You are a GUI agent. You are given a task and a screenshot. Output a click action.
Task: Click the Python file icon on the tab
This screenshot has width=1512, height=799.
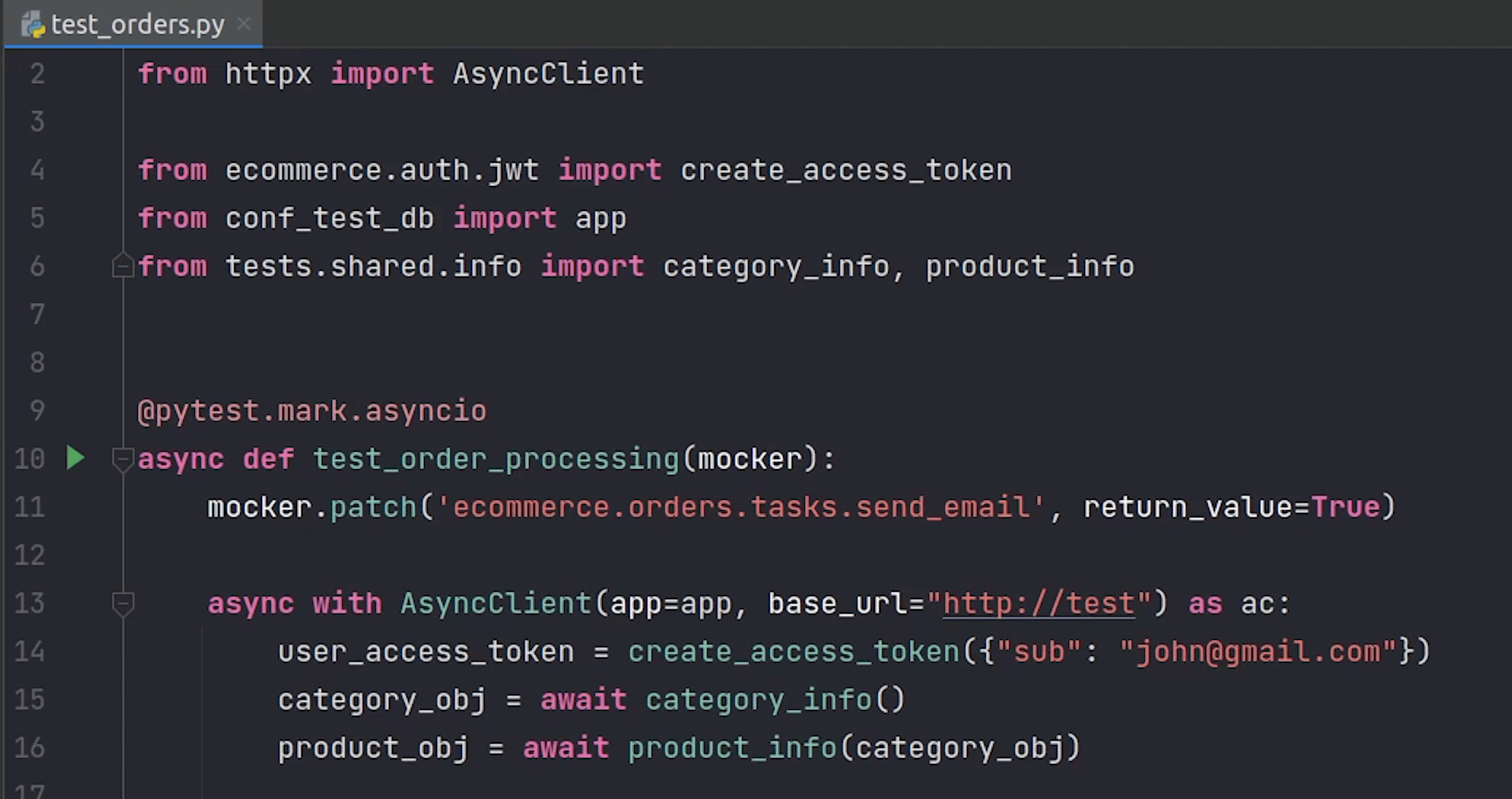pyautogui.click(x=33, y=25)
